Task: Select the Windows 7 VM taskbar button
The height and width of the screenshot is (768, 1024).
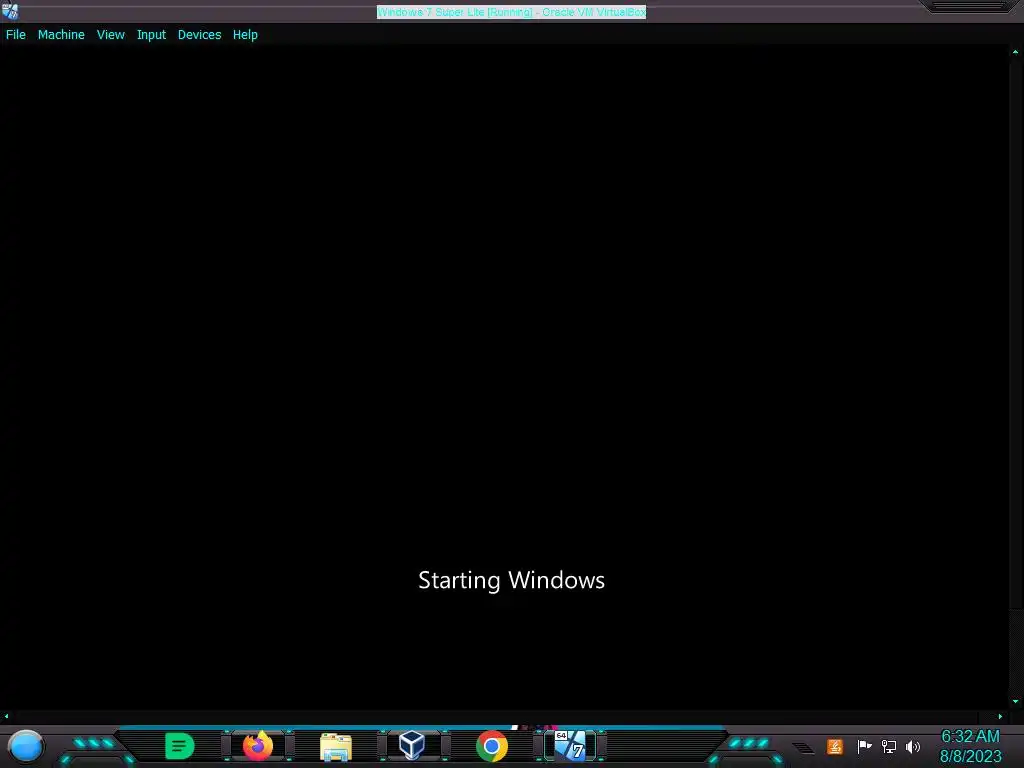Action: pos(570,746)
